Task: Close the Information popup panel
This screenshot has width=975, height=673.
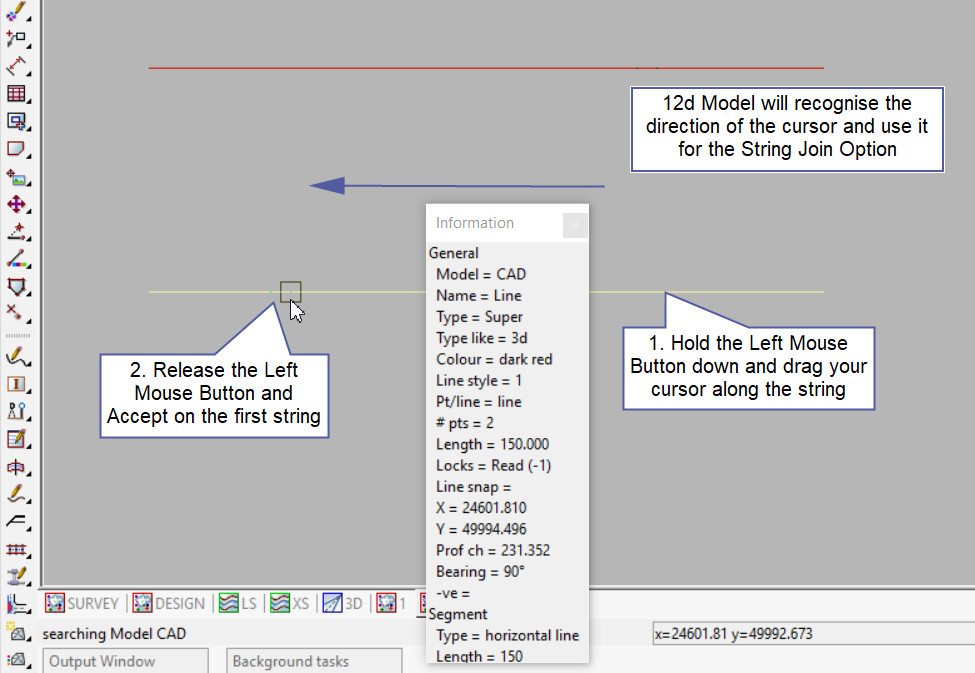Action: click(575, 225)
